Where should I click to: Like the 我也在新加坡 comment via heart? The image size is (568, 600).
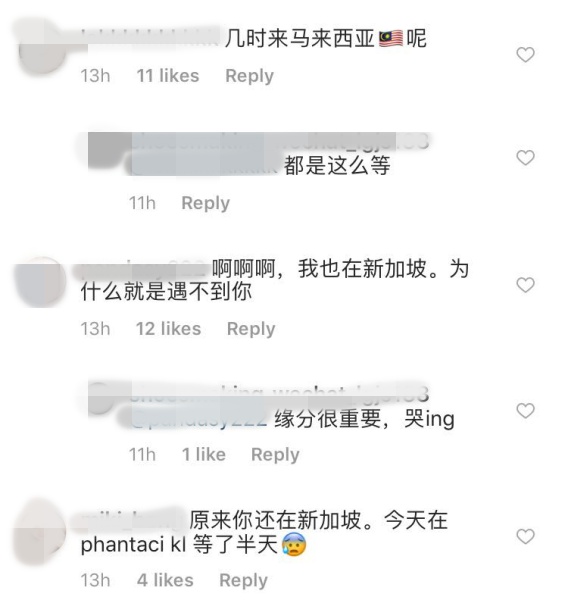tap(525, 285)
